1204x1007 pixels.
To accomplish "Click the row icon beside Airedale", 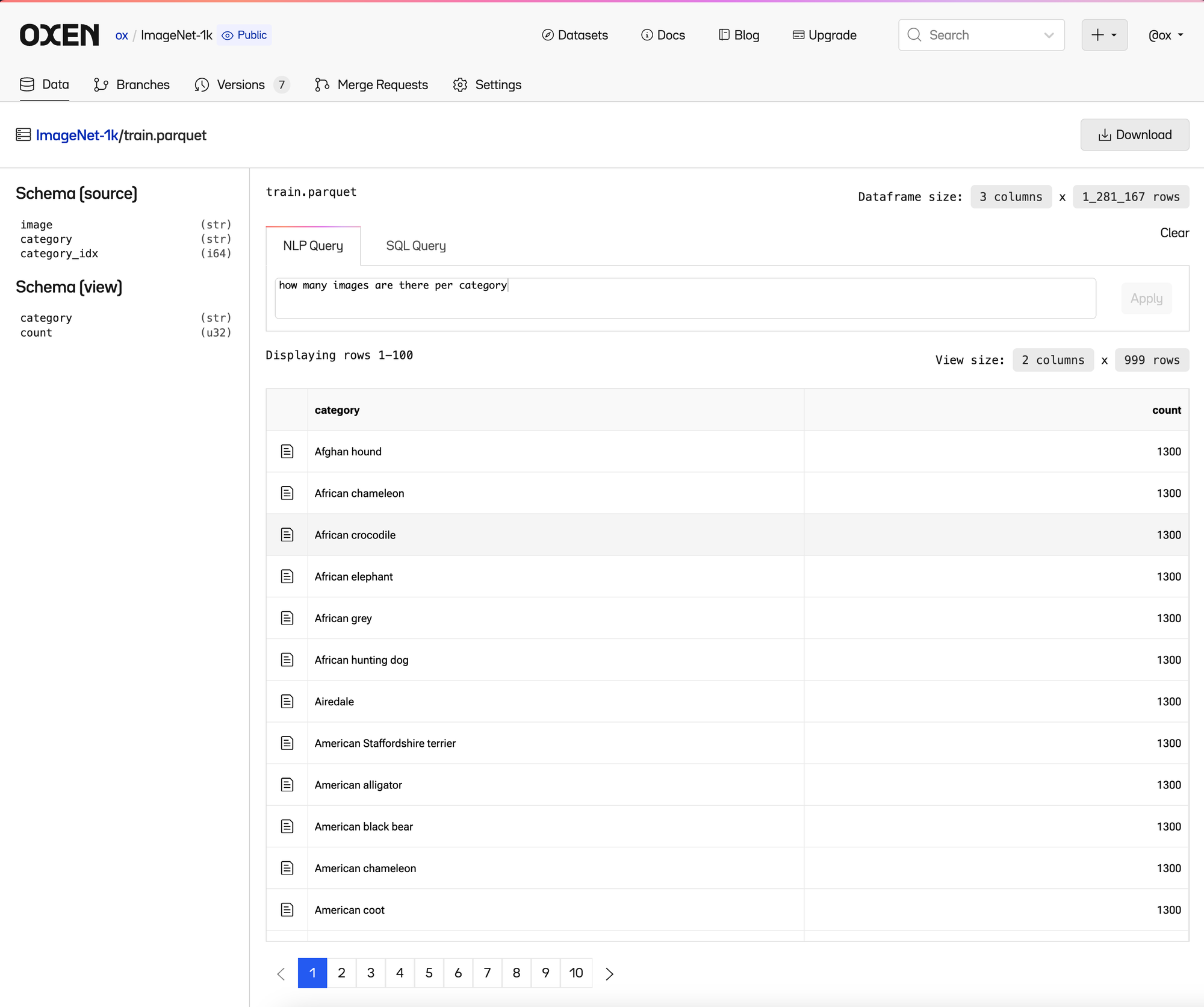I will pyautogui.click(x=287, y=701).
